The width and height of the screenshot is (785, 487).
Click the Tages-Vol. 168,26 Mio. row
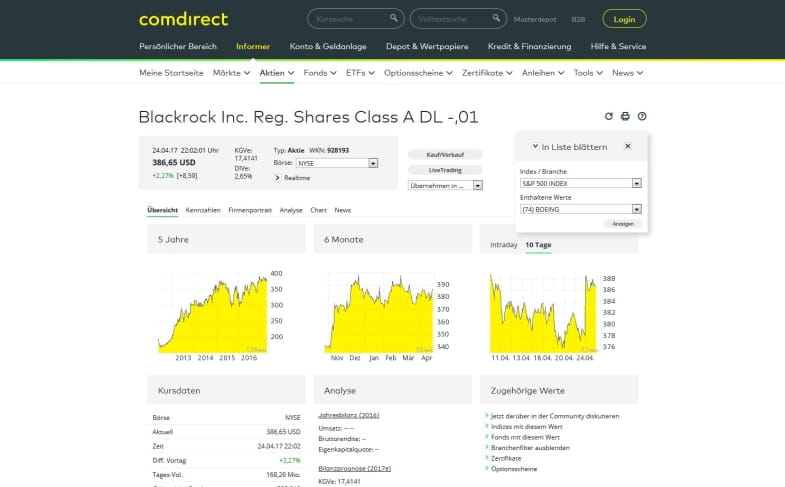point(226,474)
